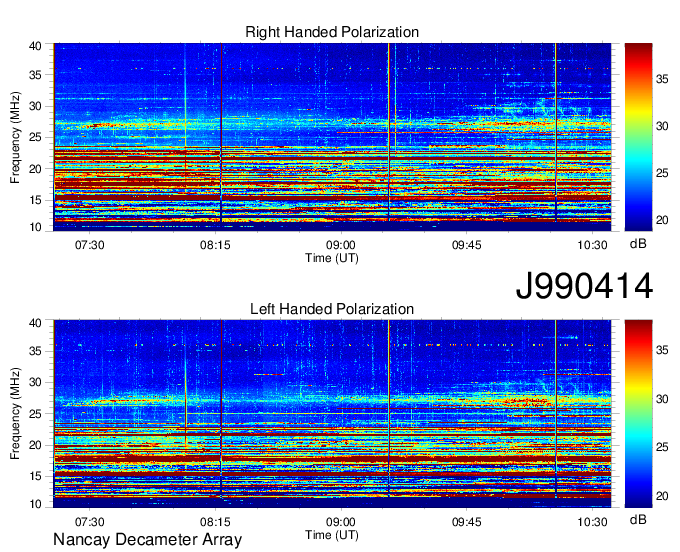Image resolution: width=680 pixels, height=552 pixels.
Task: Click the 30 MHz tick on Right Handed plot
Action: tap(35, 106)
